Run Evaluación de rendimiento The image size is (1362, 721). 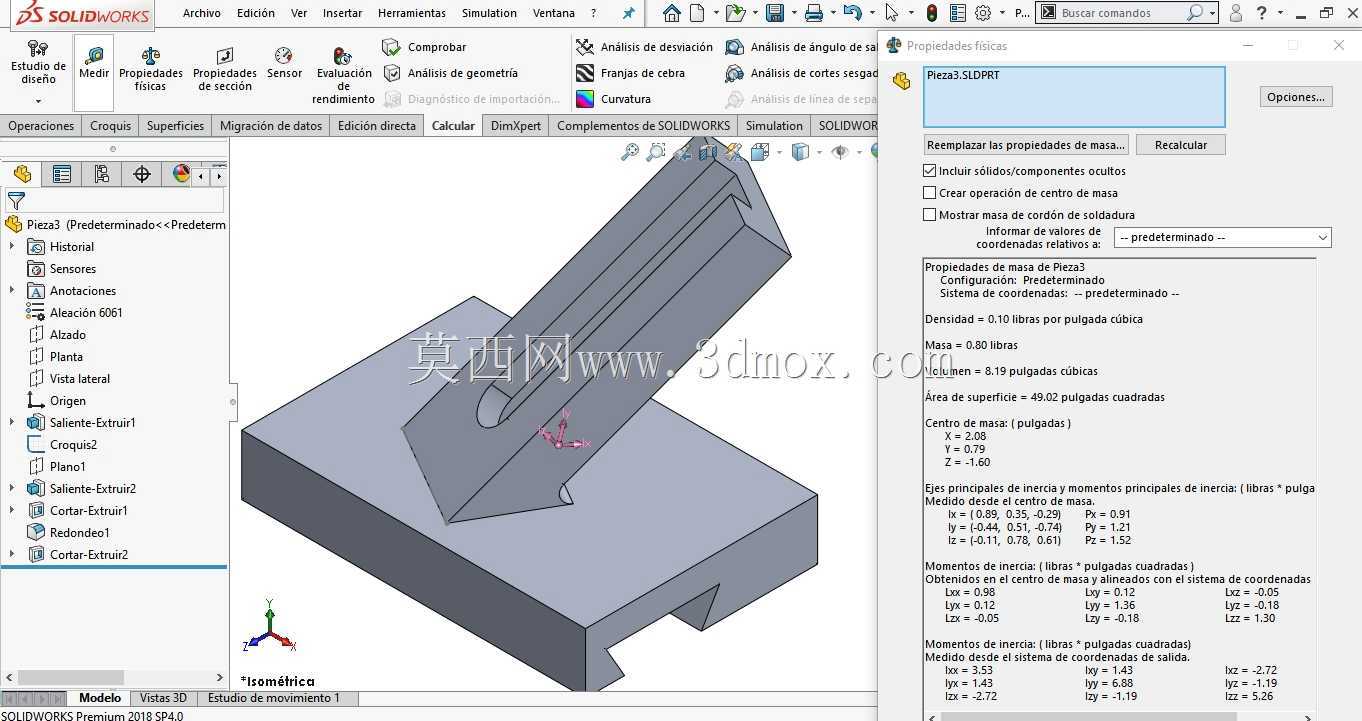[343, 75]
